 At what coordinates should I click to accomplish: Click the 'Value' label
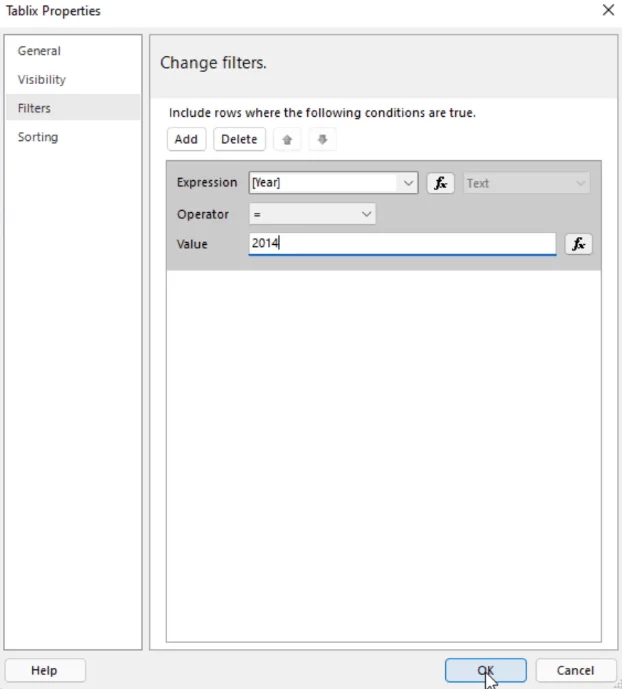click(x=192, y=244)
